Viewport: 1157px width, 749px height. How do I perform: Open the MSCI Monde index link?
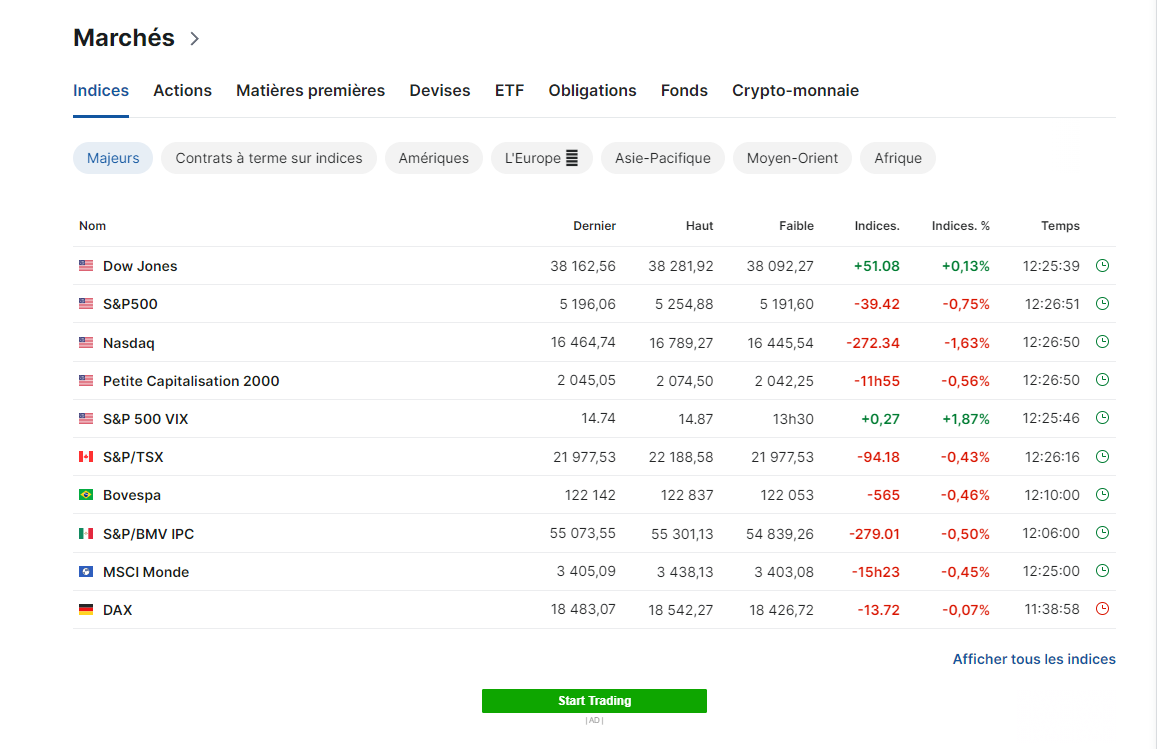146,572
